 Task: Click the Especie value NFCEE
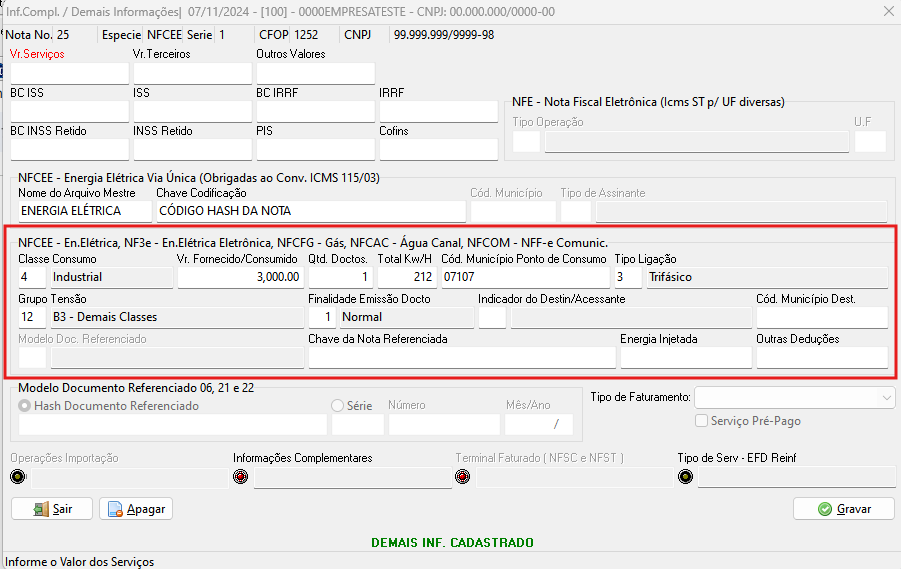[164, 35]
